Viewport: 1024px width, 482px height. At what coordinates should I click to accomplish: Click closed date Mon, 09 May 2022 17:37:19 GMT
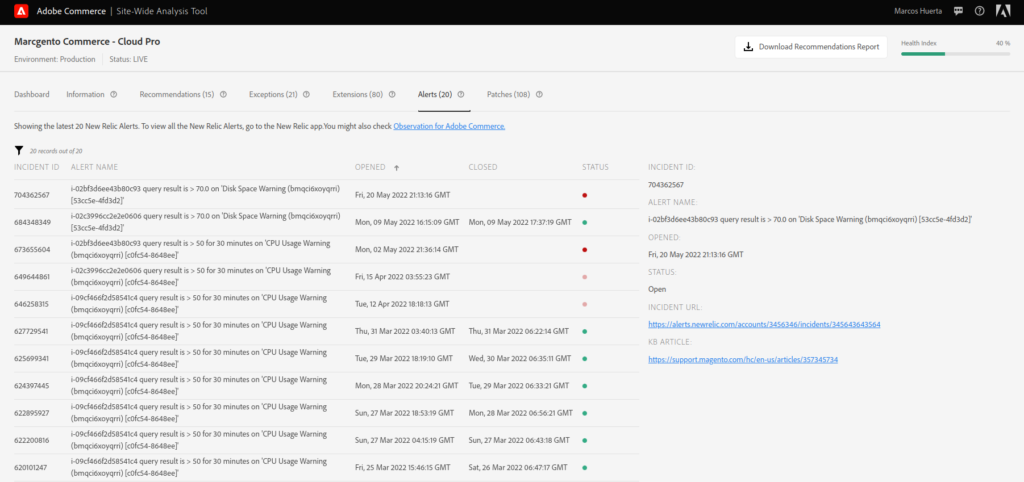coord(520,222)
